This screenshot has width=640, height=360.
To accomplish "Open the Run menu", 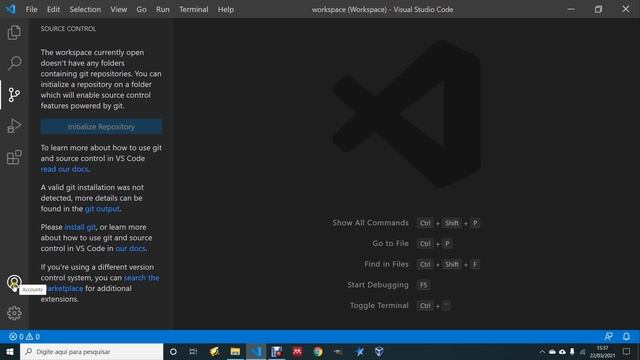I will point(162,9).
